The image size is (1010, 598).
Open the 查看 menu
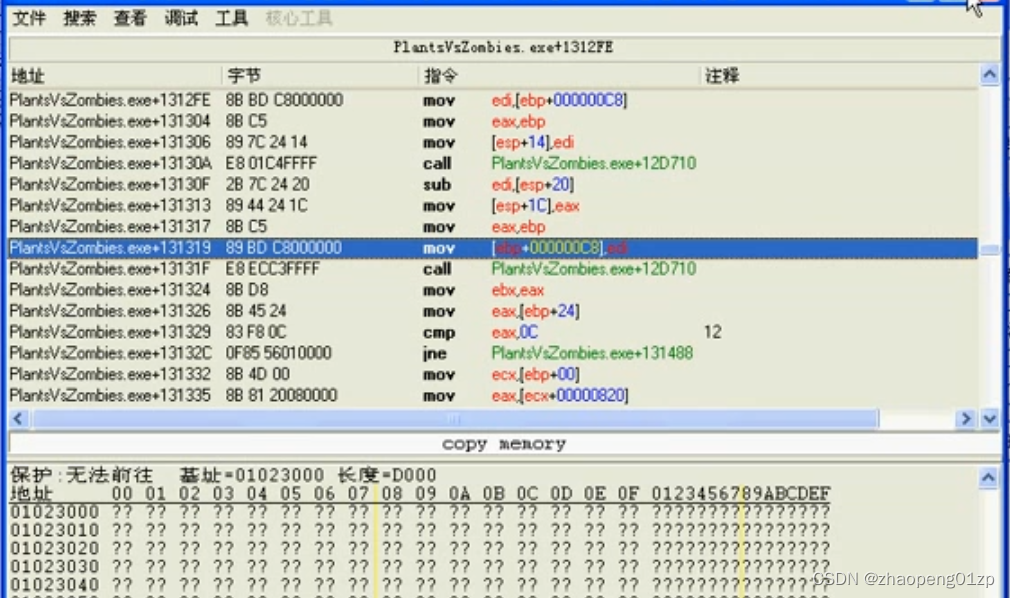(130, 18)
